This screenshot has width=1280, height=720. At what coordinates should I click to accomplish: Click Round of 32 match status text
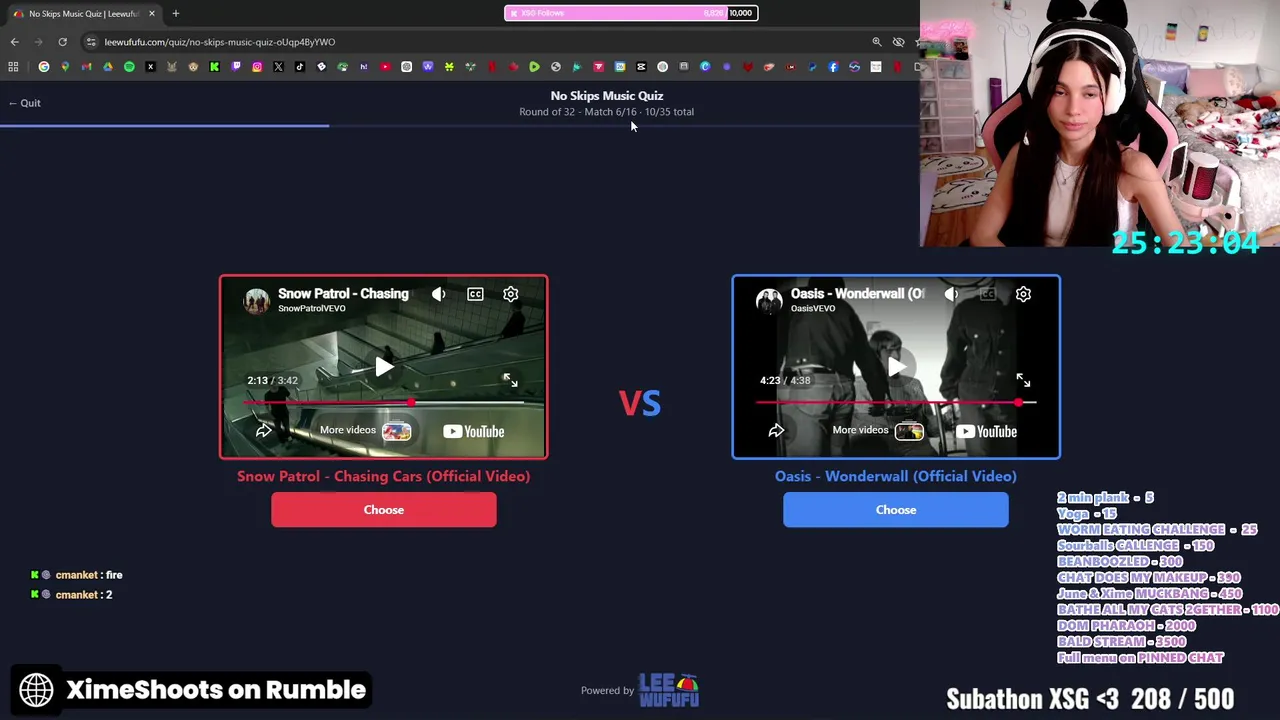tap(606, 112)
